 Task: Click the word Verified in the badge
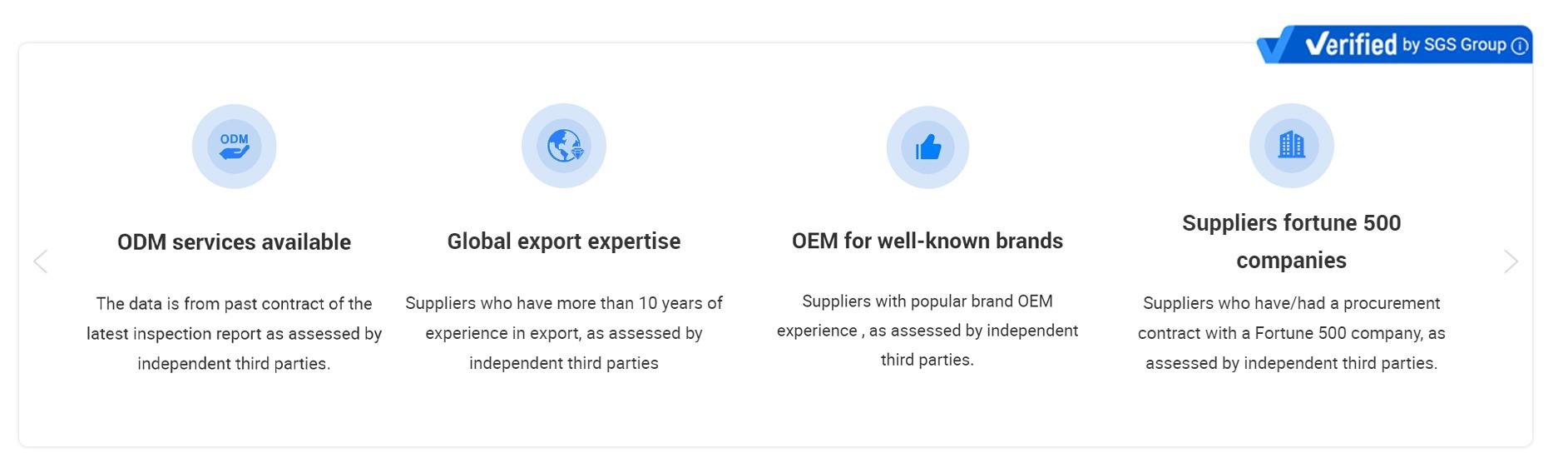[x=1351, y=44]
